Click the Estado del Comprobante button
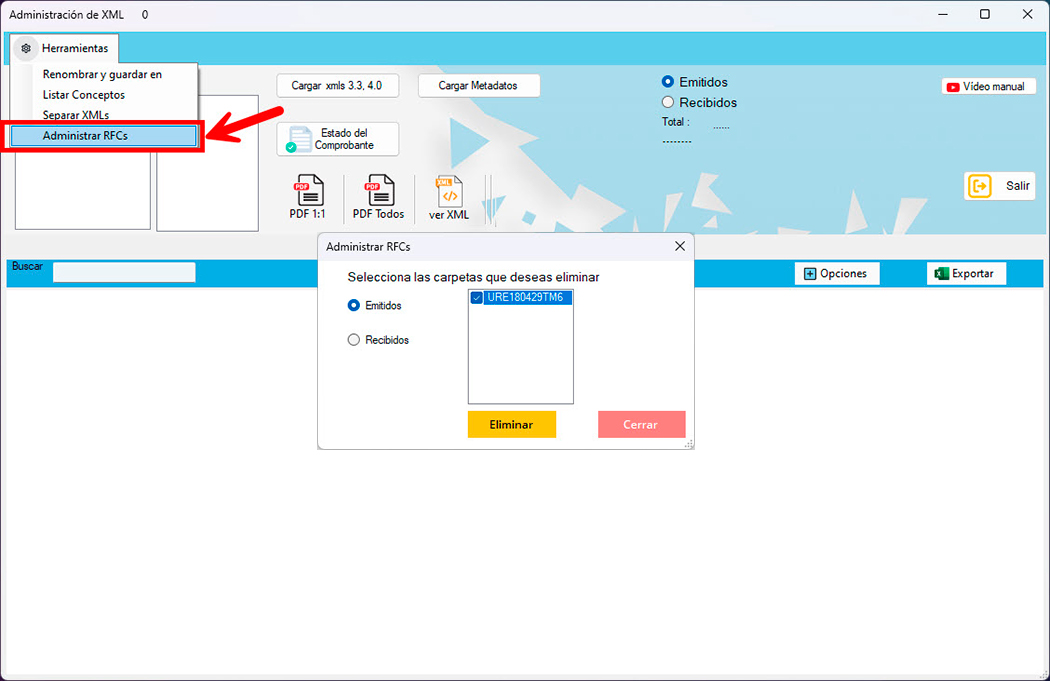 pos(337,139)
